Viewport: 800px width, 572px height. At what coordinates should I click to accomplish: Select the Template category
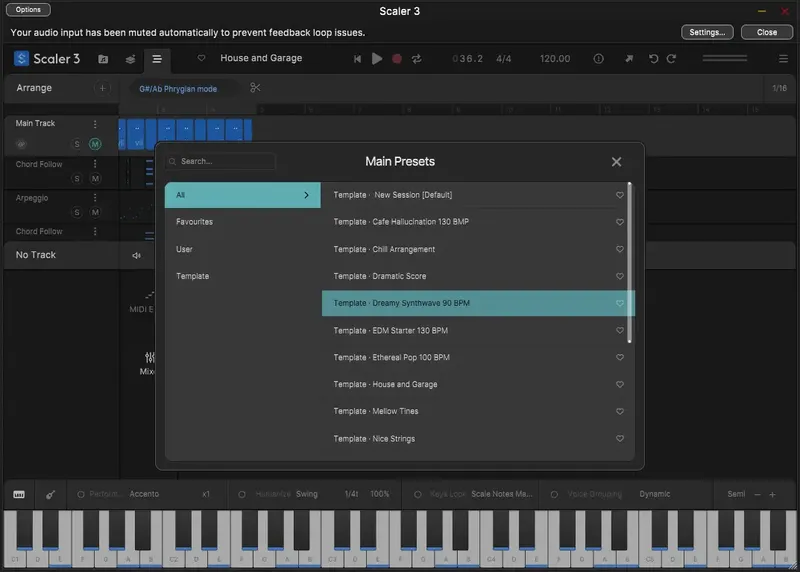point(243,276)
